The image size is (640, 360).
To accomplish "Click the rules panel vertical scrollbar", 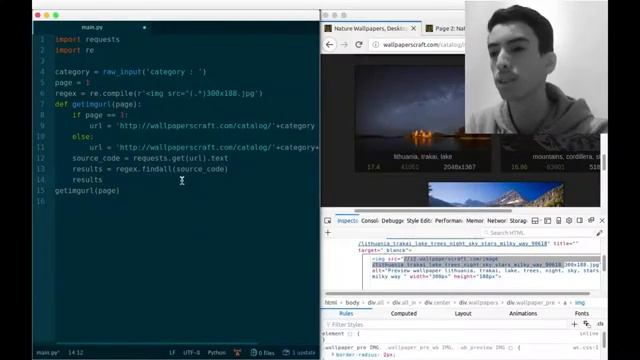I will (x=604, y=340).
